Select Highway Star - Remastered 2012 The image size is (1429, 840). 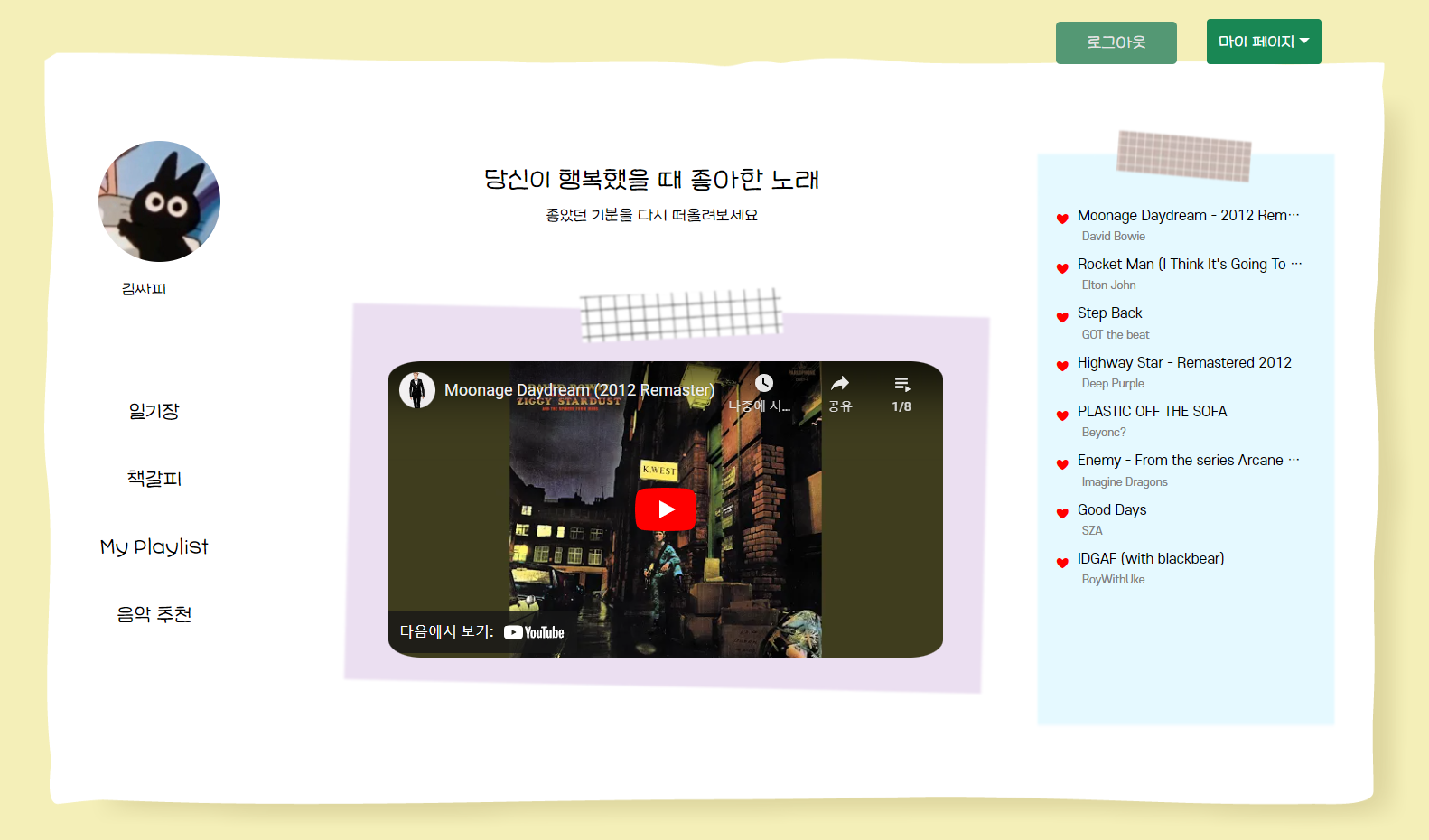tap(1184, 362)
